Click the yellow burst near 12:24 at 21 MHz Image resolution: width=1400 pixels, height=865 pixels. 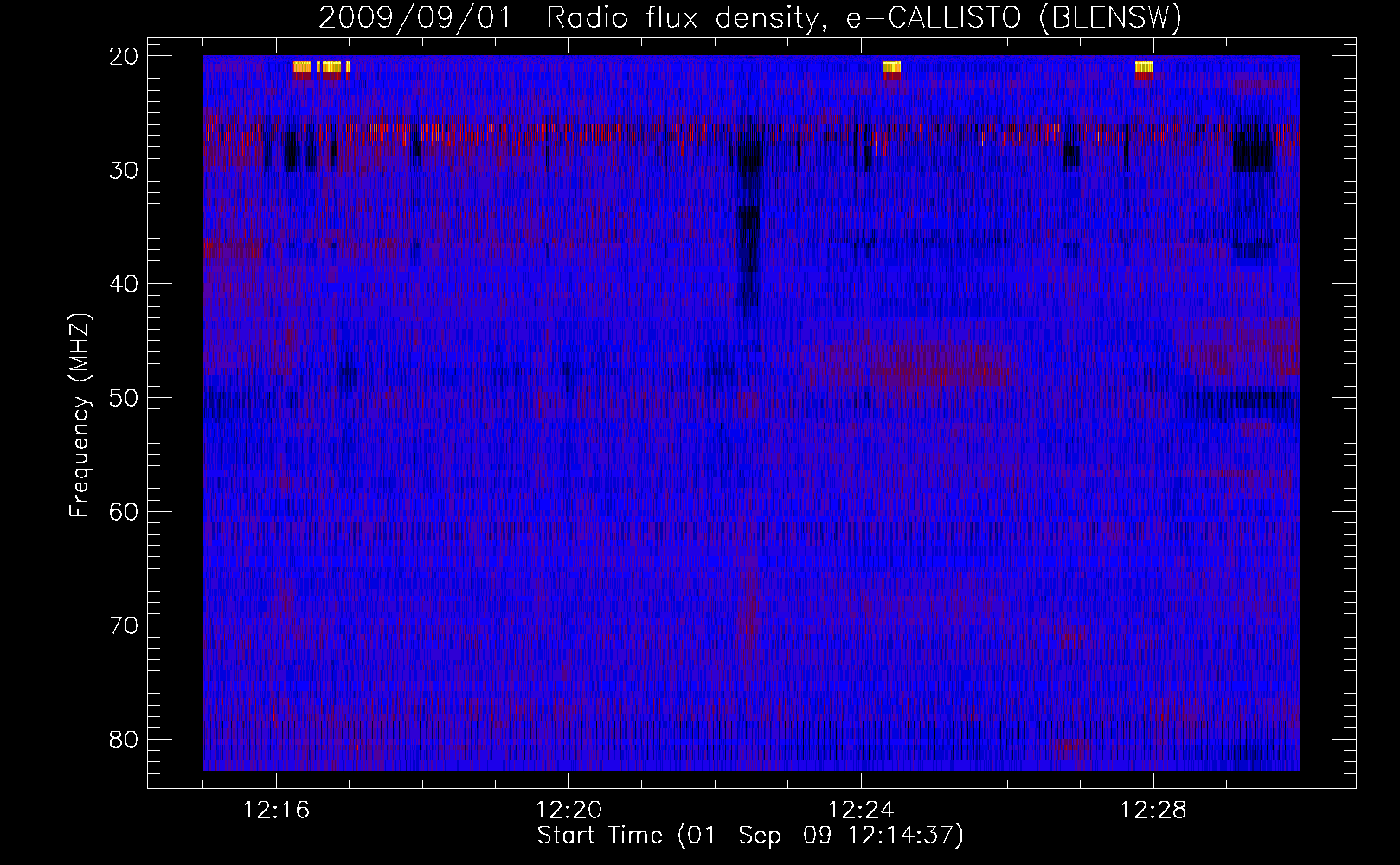pyautogui.click(x=892, y=68)
